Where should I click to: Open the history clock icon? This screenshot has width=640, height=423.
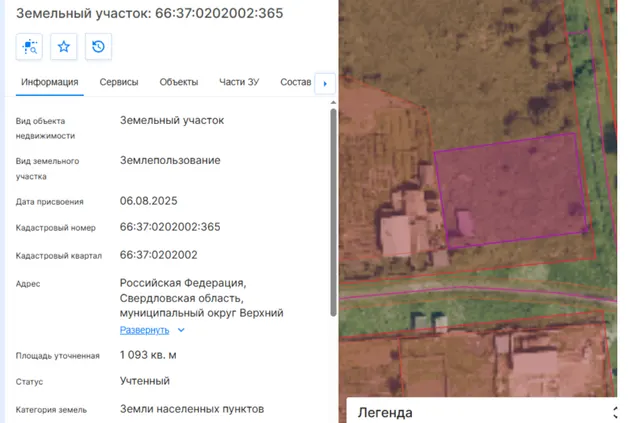98,47
